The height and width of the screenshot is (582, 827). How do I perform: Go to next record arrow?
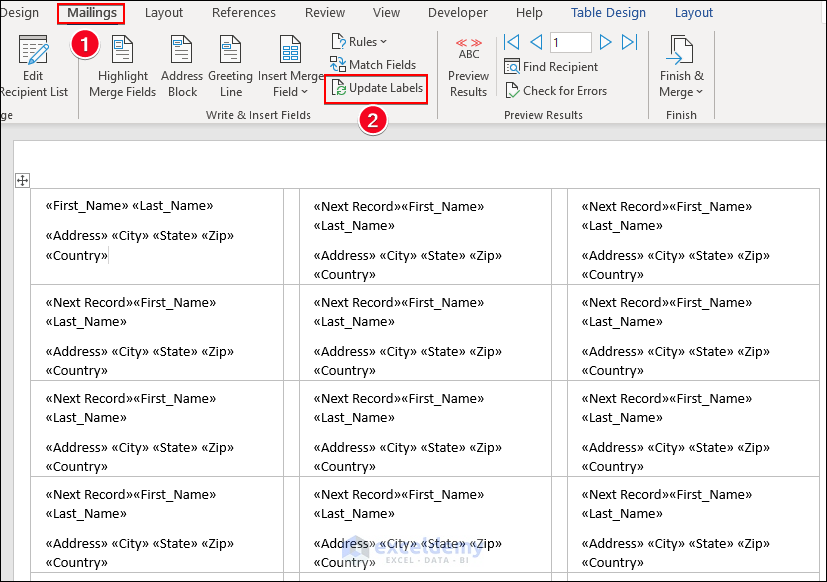click(606, 42)
